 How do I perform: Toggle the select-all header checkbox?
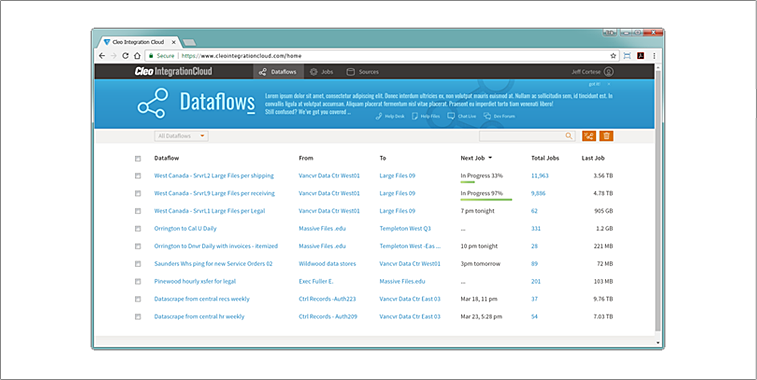[138, 158]
